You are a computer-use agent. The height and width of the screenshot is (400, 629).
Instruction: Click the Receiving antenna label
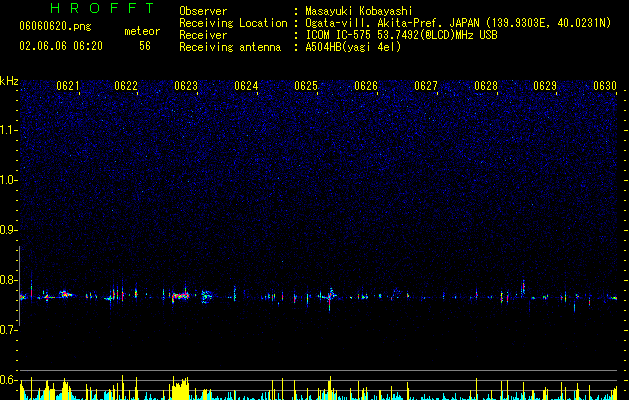pyautogui.click(x=230, y=47)
